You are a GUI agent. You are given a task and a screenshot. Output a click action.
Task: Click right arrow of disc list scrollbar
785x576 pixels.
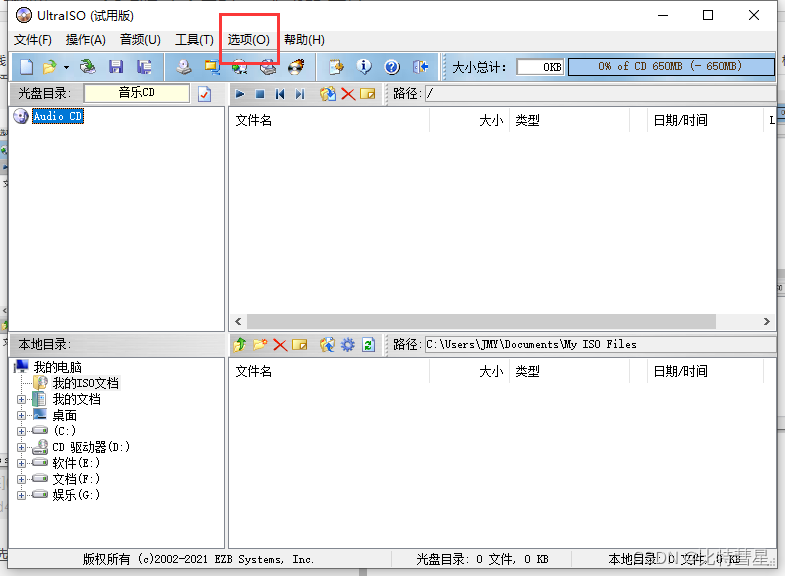[x=767, y=322]
